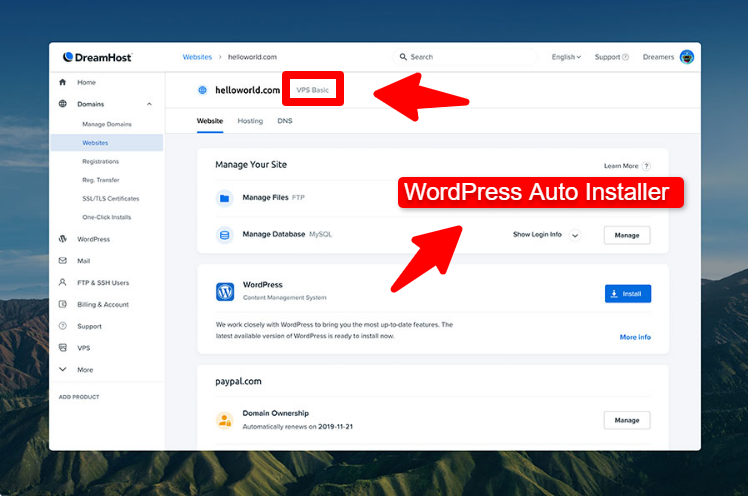
Task: Click the VPS Basic plan label
Action: click(x=312, y=90)
